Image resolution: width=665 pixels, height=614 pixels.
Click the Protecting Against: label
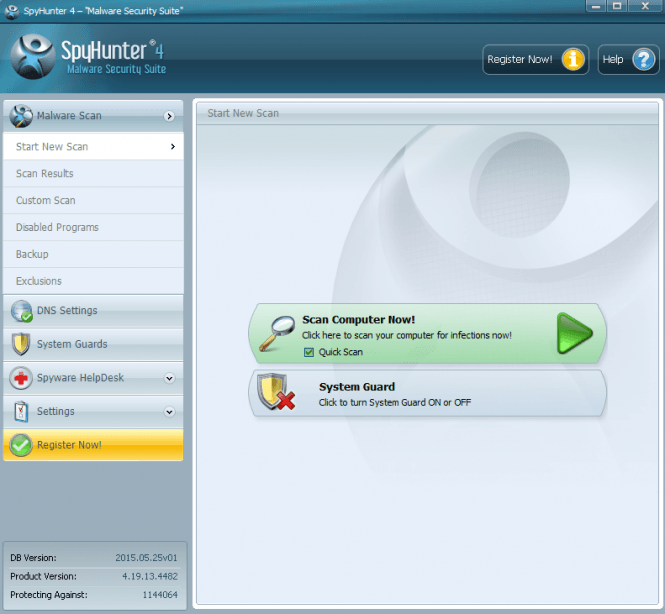[x=49, y=595]
